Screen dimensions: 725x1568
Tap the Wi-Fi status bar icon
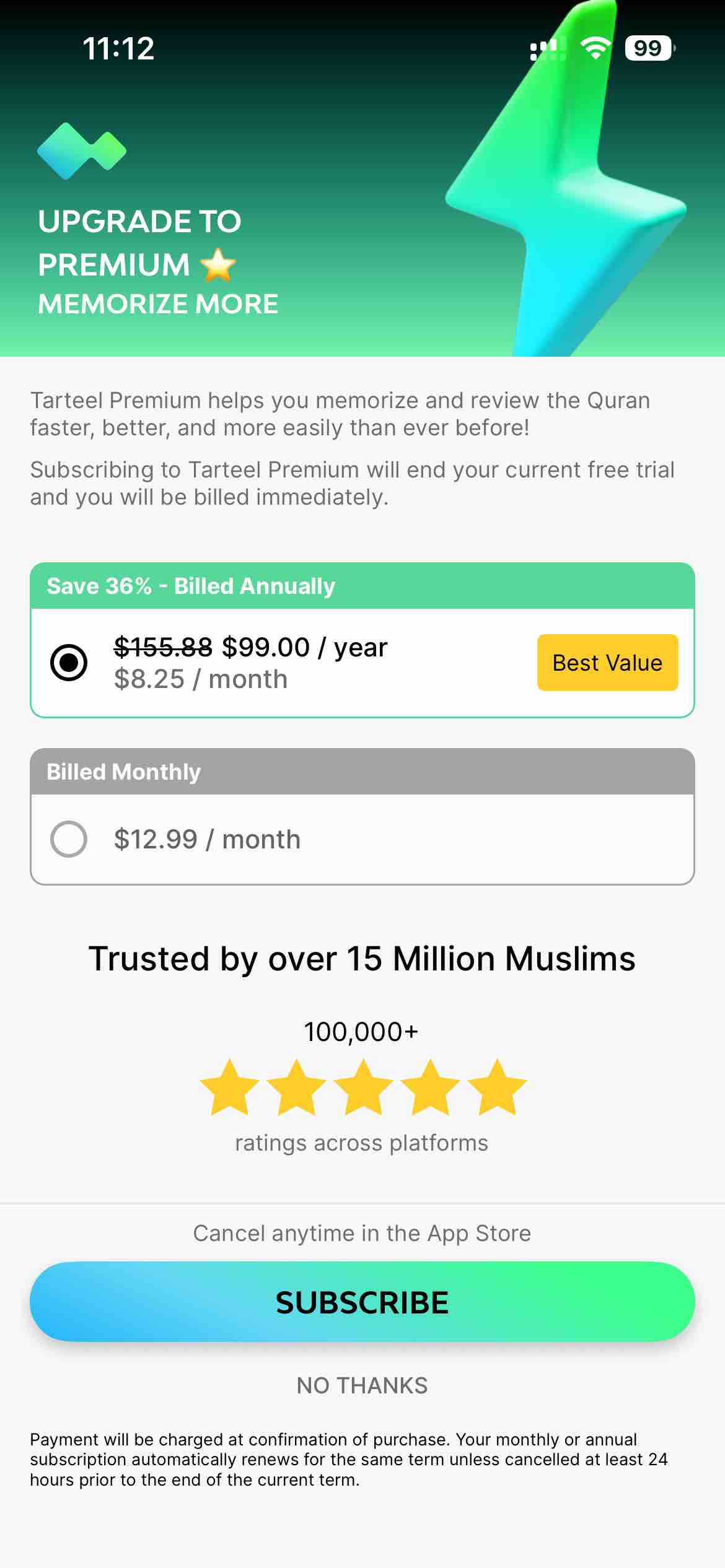pyautogui.click(x=595, y=47)
